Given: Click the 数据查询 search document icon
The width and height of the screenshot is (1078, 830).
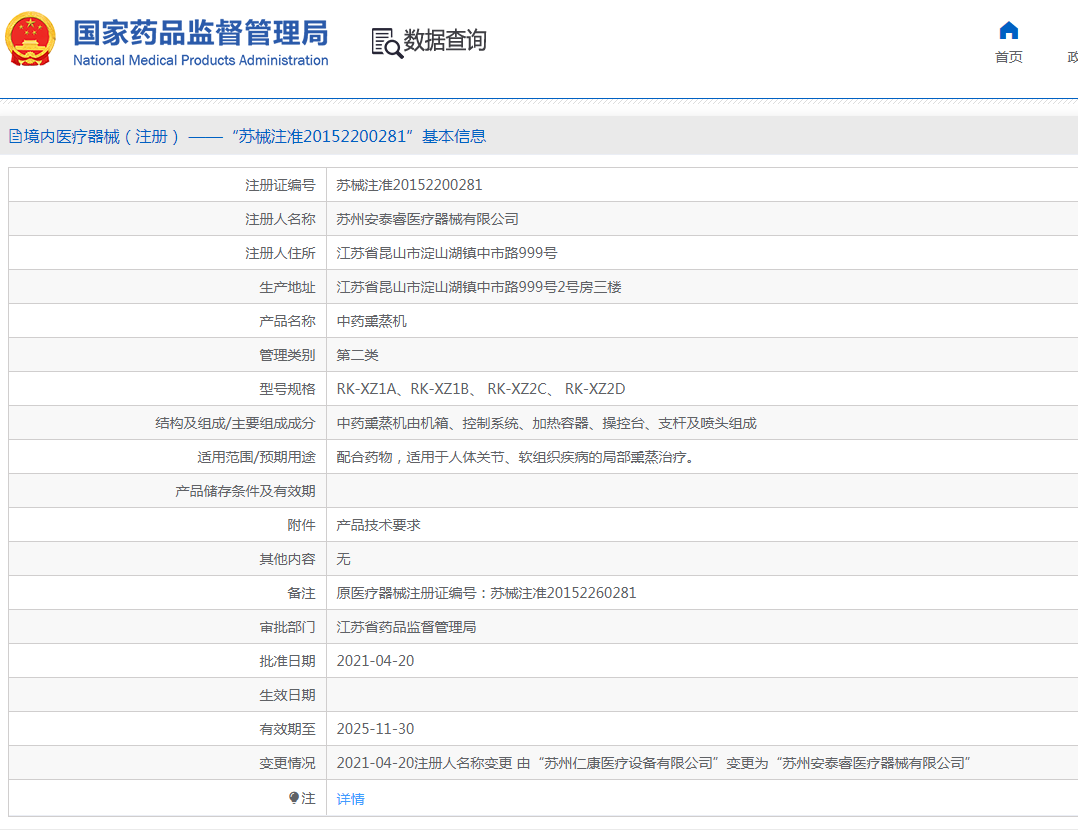Looking at the screenshot, I should pos(387,43).
